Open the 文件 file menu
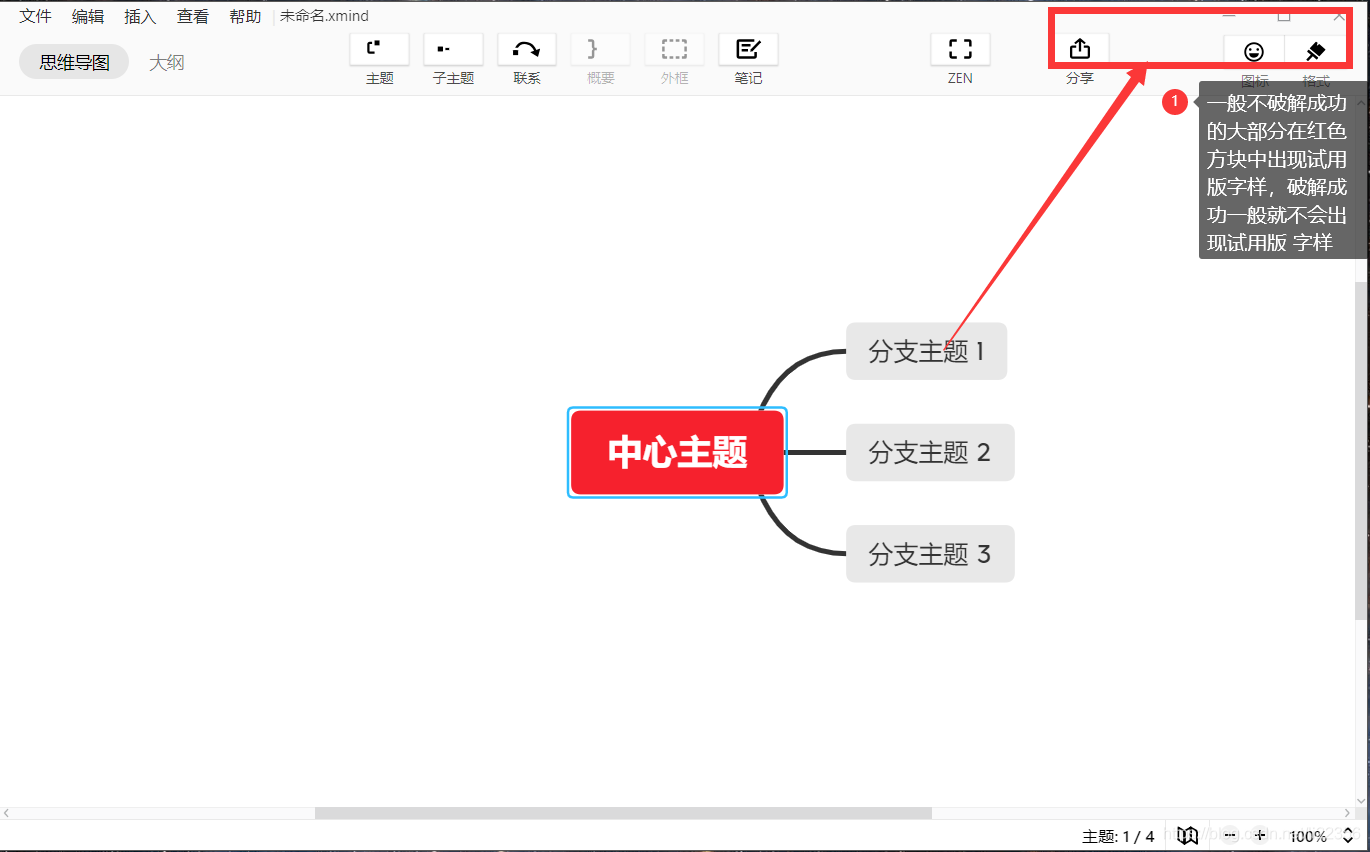The height and width of the screenshot is (852, 1370). (34, 15)
